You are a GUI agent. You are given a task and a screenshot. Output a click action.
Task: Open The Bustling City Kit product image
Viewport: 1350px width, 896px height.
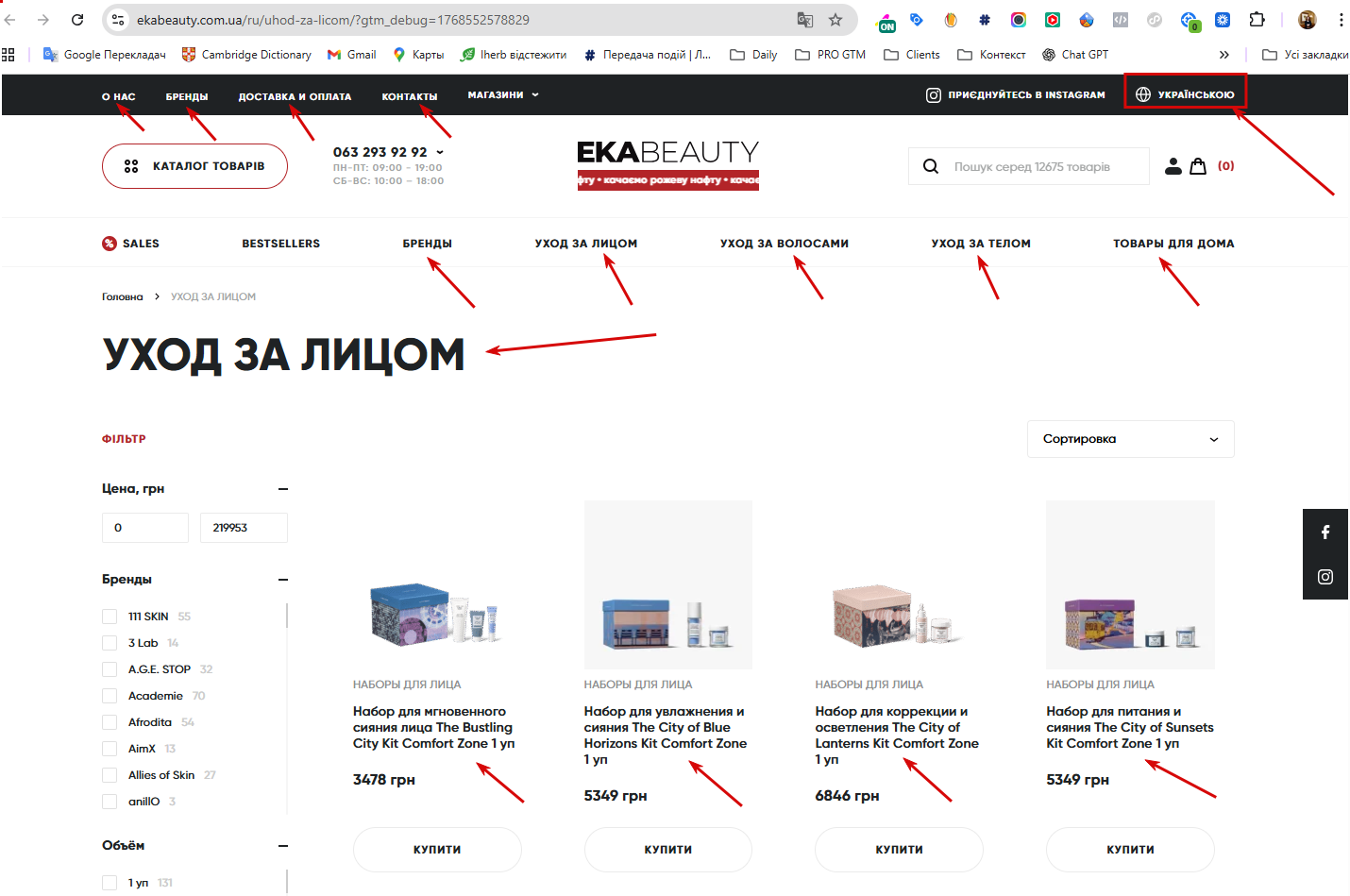(437, 584)
